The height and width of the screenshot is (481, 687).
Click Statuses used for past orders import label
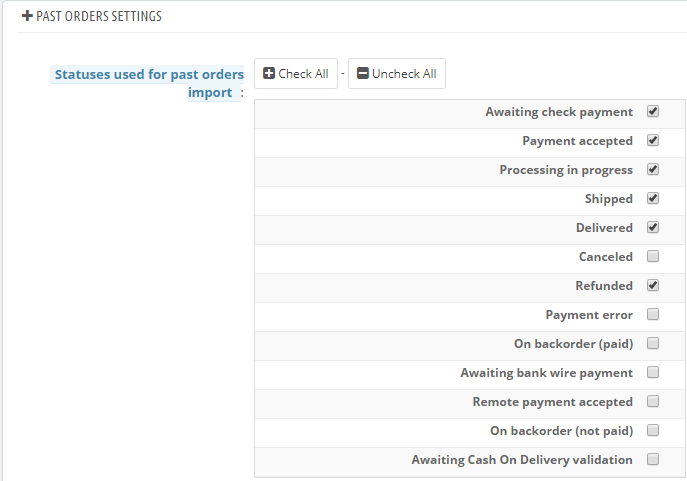(x=147, y=83)
